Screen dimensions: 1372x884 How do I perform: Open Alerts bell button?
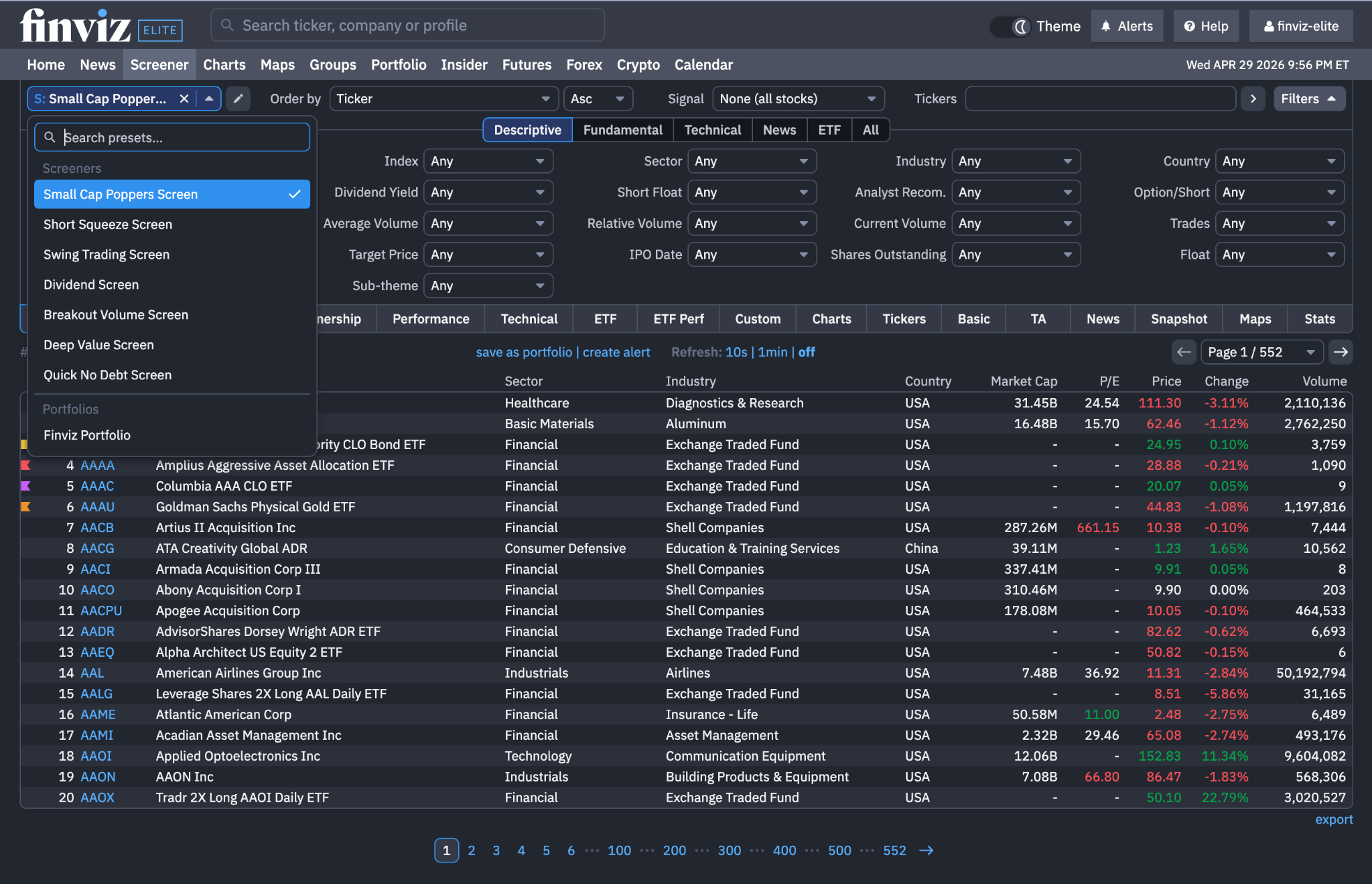(1127, 26)
